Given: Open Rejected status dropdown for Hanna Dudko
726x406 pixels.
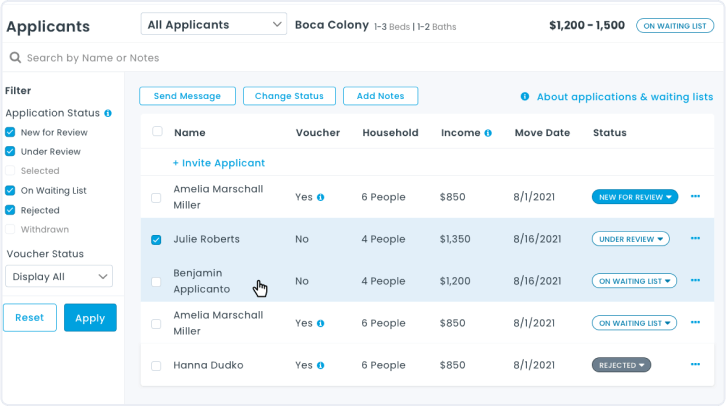Looking at the screenshot, I should tap(621, 366).
